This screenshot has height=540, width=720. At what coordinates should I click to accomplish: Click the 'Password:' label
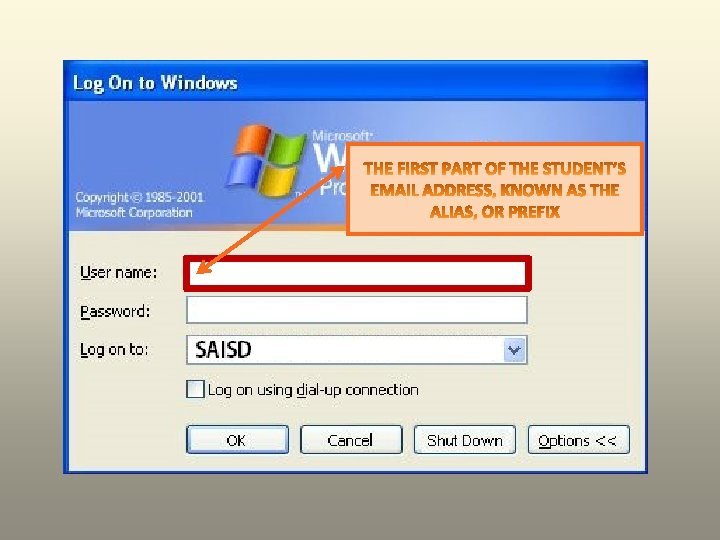115,311
